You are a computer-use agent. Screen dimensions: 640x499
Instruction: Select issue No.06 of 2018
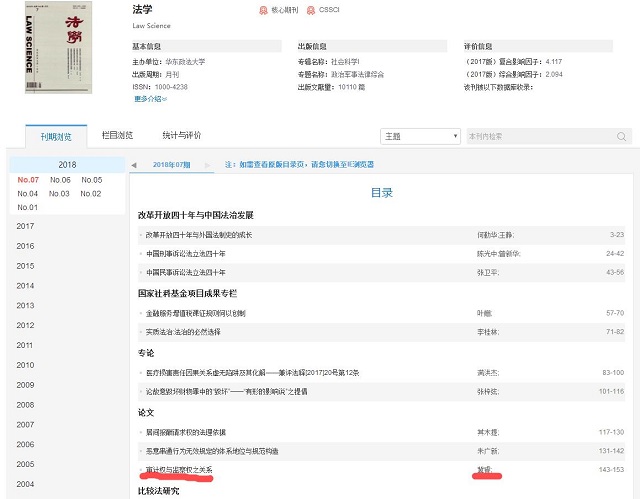pos(60,180)
